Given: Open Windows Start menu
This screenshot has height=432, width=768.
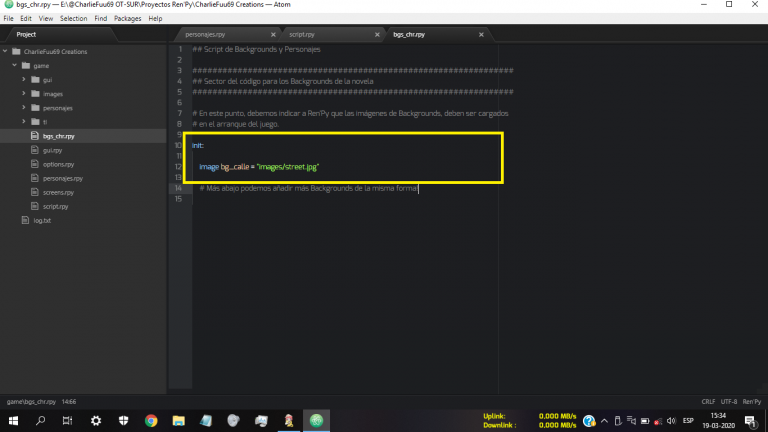Looking at the screenshot, I should (x=13, y=421).
